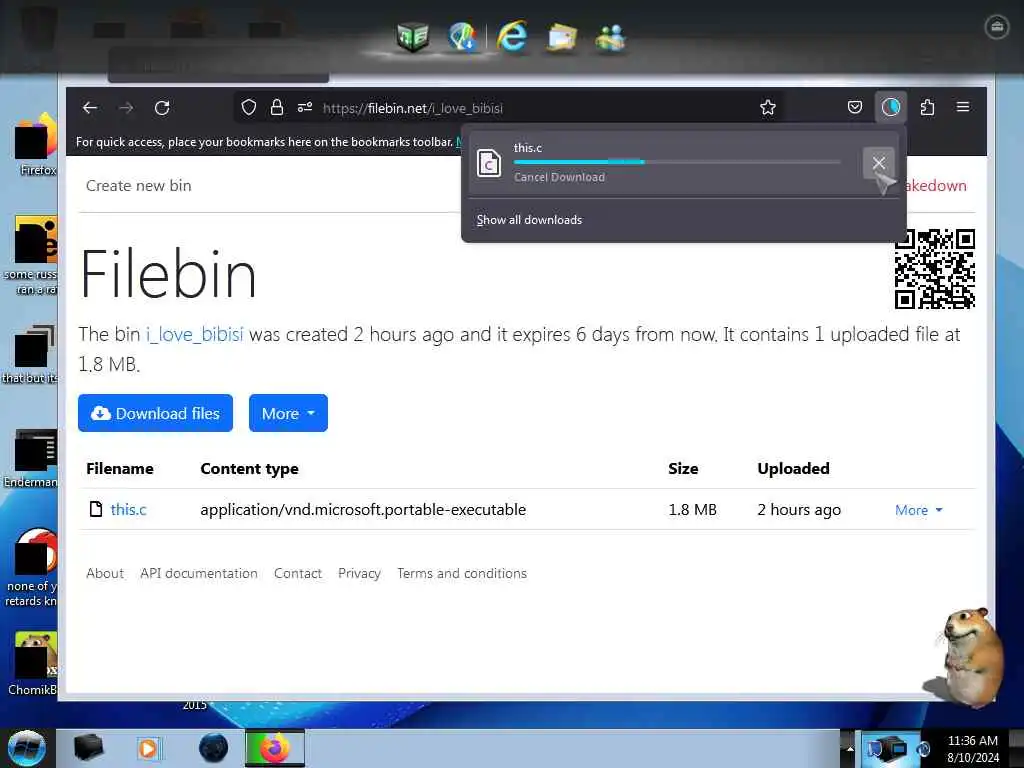Click the 1.8 MB size cell
Viewport: 1024px width, 768px height.
[x=692, y=510]
